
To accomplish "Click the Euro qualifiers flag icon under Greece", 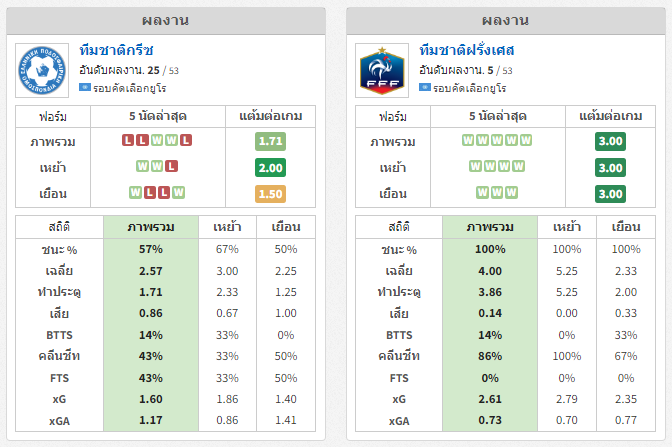I will (x=85, y=87).
